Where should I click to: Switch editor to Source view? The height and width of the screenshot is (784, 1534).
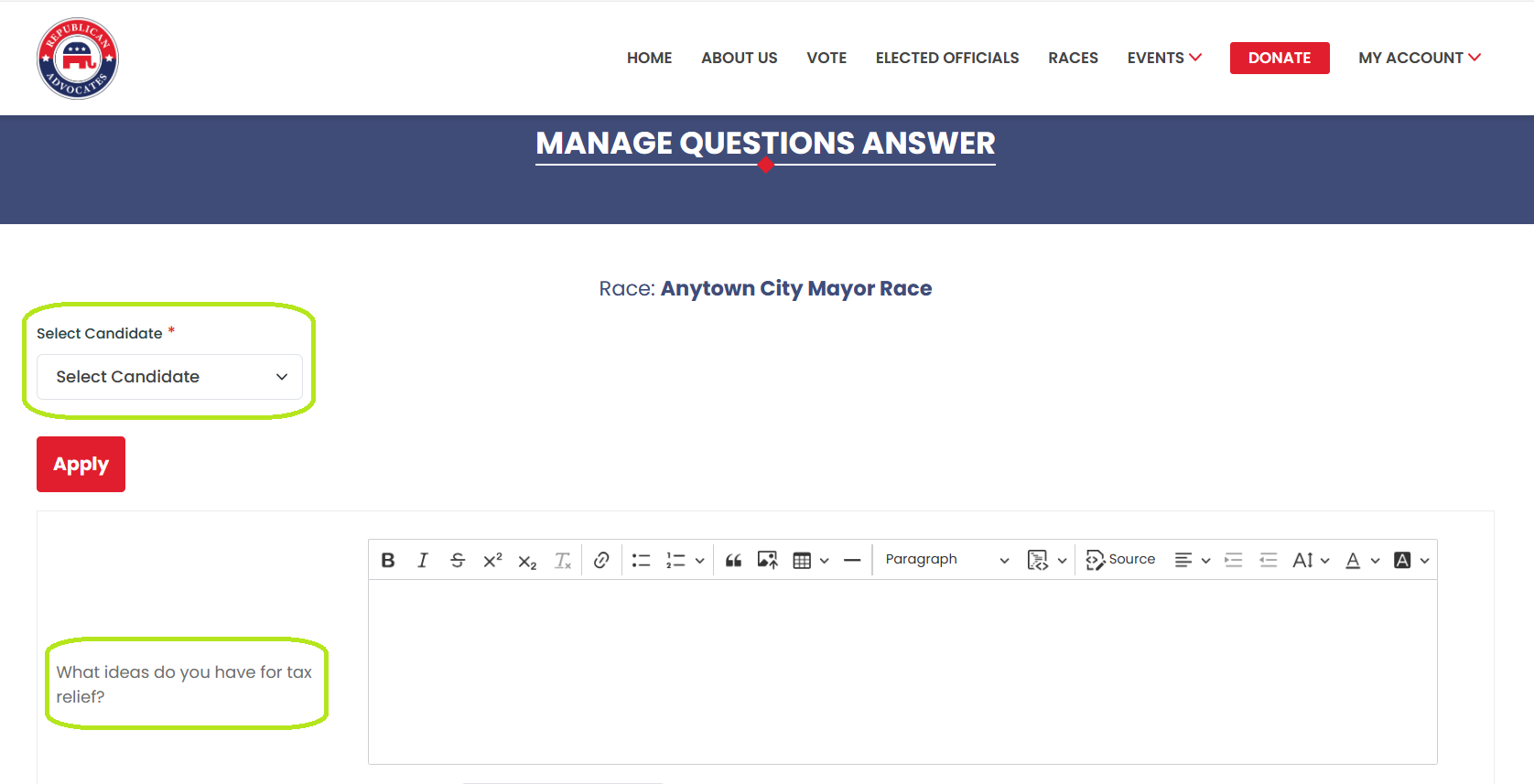coord(1120,560)
